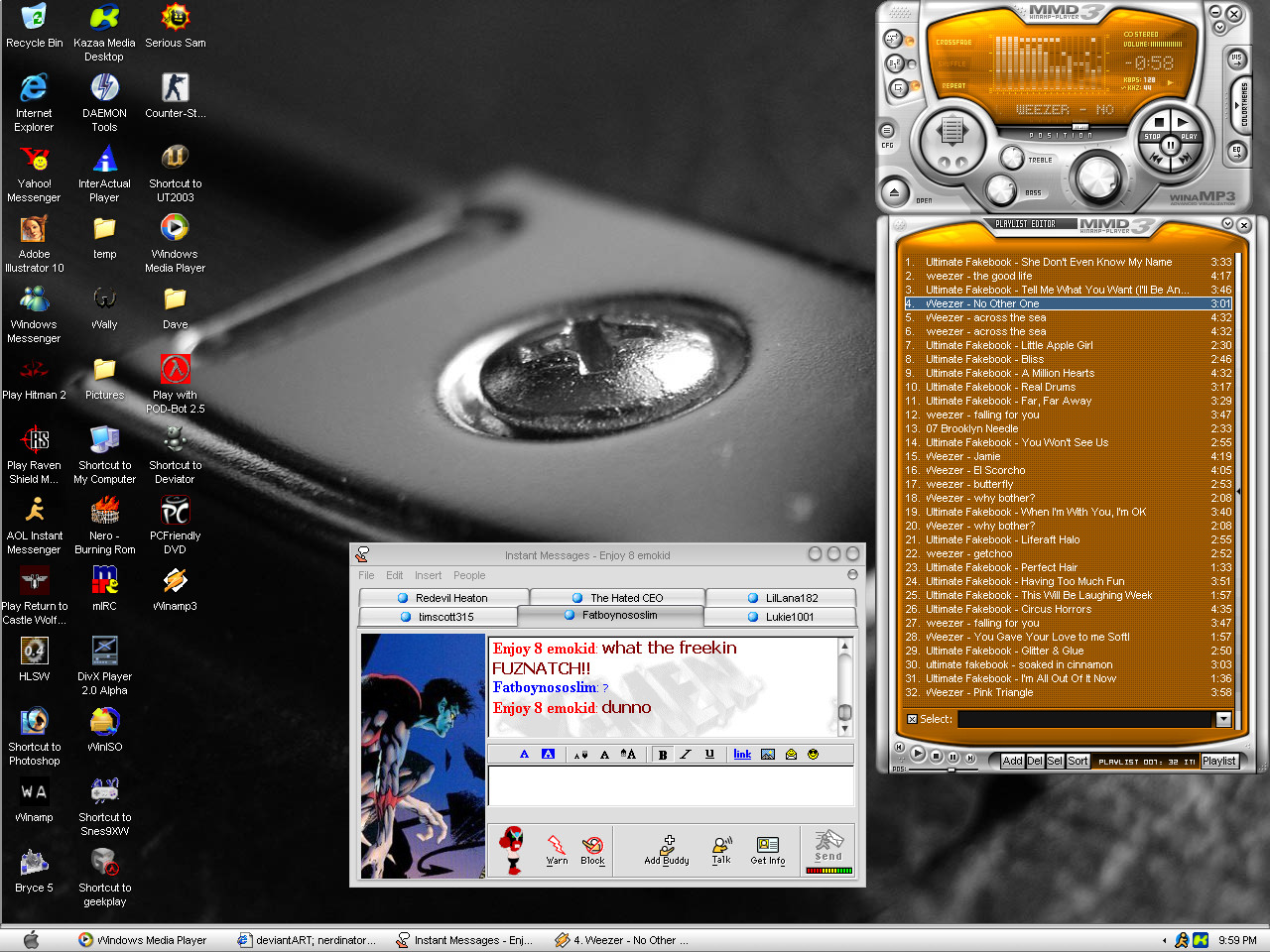This screenshot has height=952, width=1270.
Task: Click the Playlist button in playlist editor
Action: point(1219,762)
